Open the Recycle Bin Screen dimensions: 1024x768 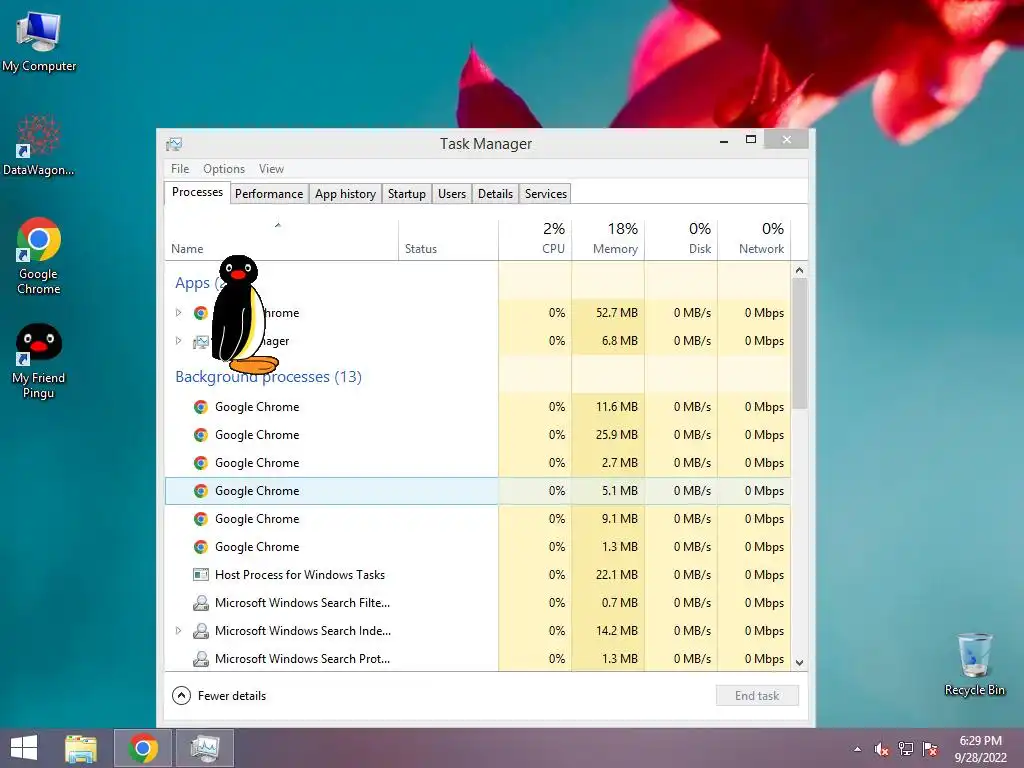pos(974,664)
